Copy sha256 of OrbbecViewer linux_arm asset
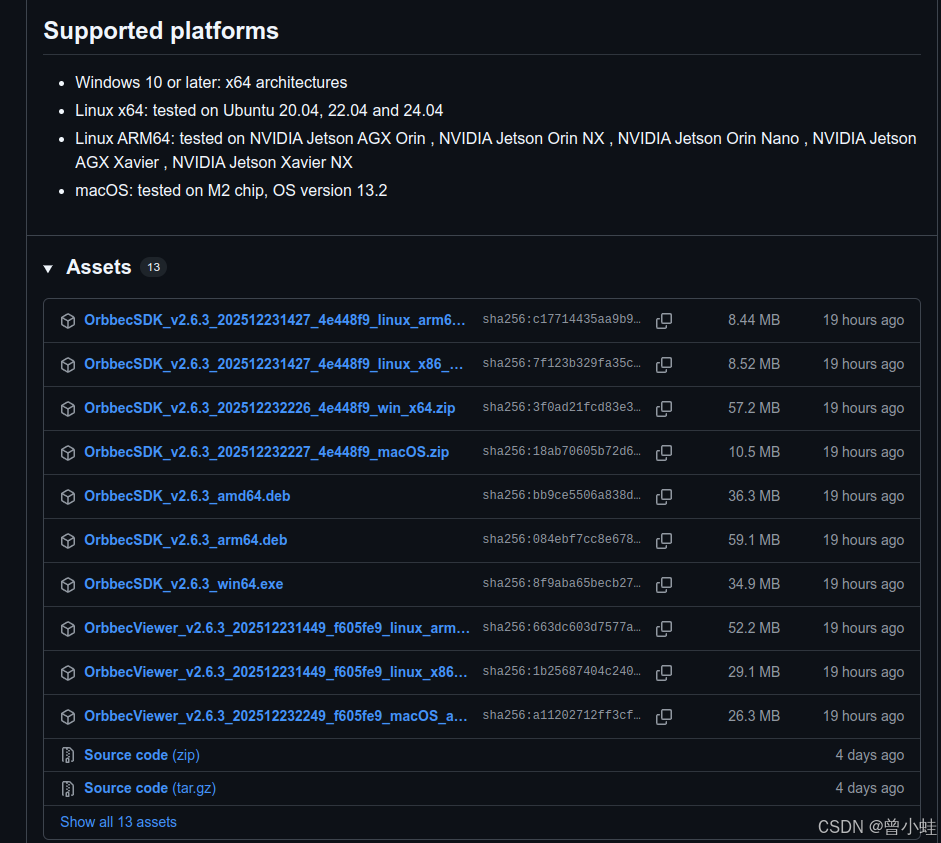Viewport: 941px width, 843px height. 664,628
